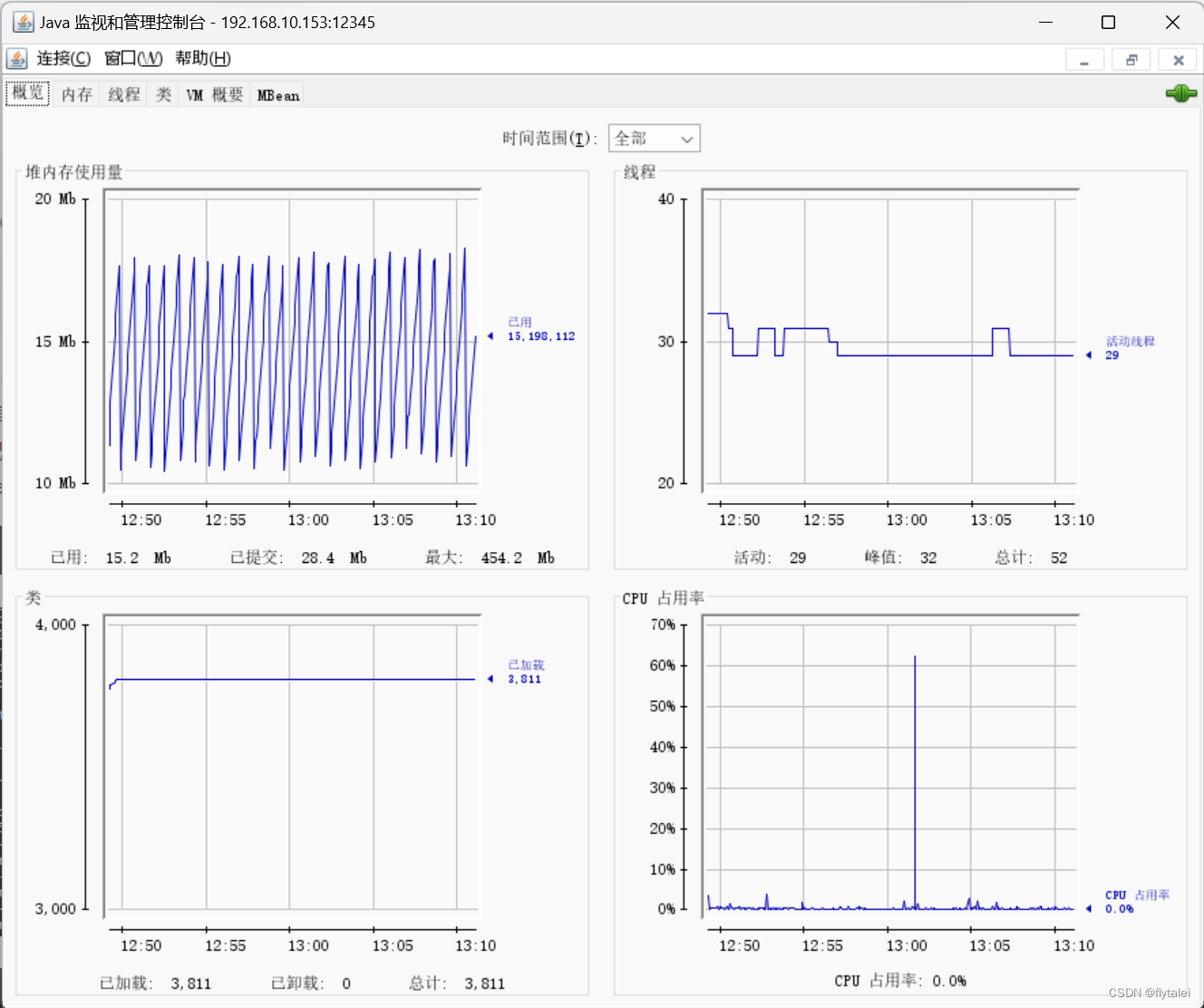Open the 帮助(H) menu
The height and width of the screenshot is (1008, 1204).
[203, 58]
